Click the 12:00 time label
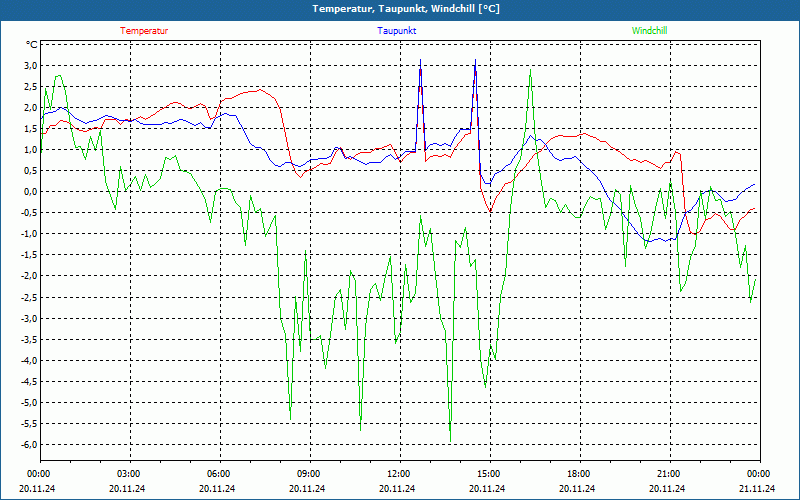This screenshot has height=500, width=800. point(397,474)
